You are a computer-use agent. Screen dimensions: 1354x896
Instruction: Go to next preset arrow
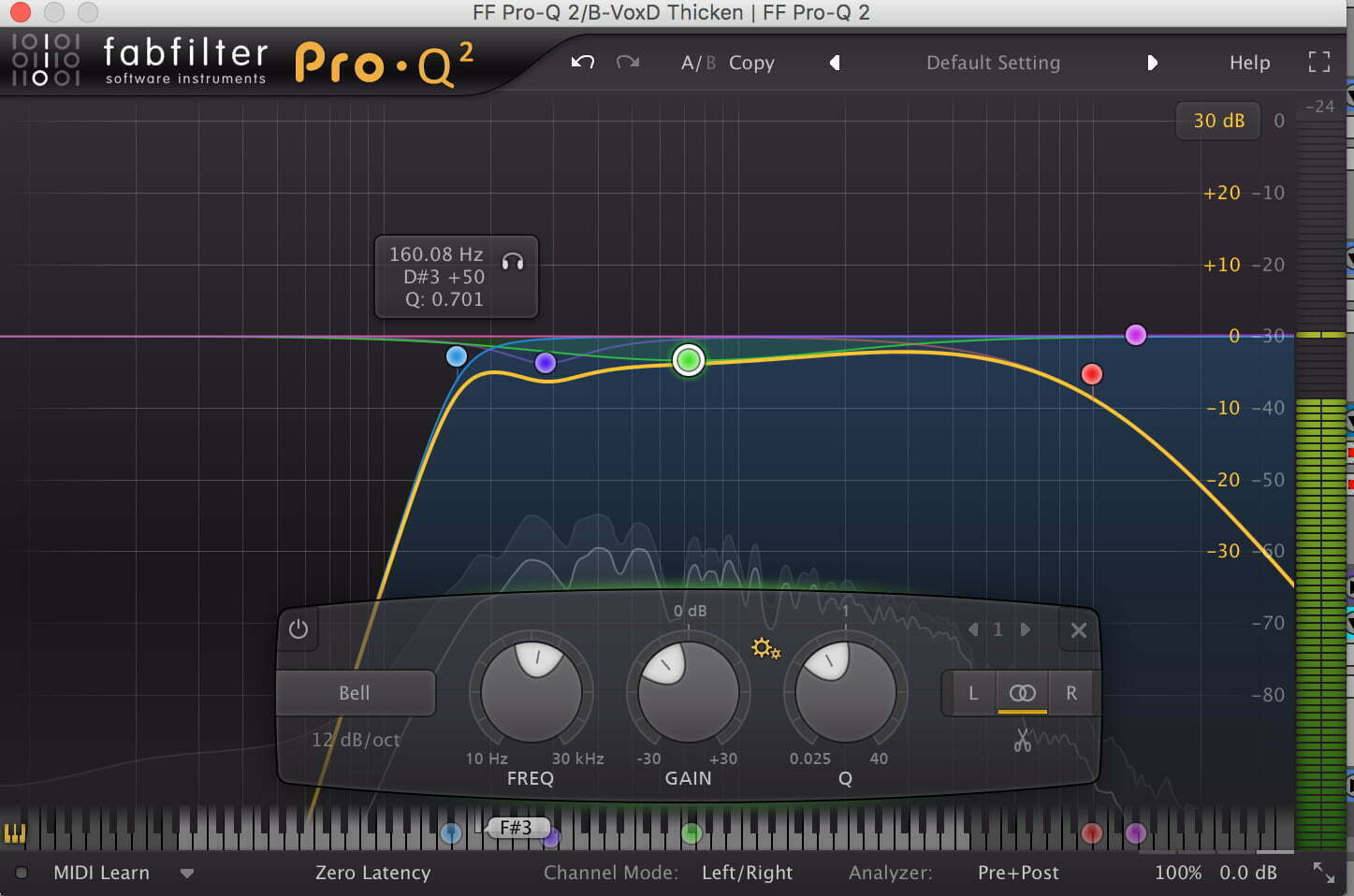tap(1152, 63)
